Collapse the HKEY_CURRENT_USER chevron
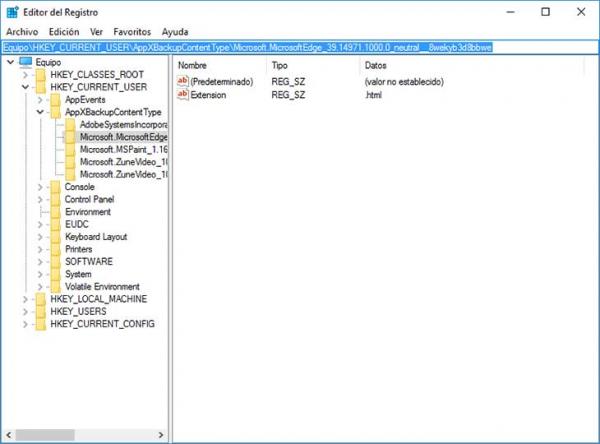Viewport: 600px width, 444px height. point(25,87)
